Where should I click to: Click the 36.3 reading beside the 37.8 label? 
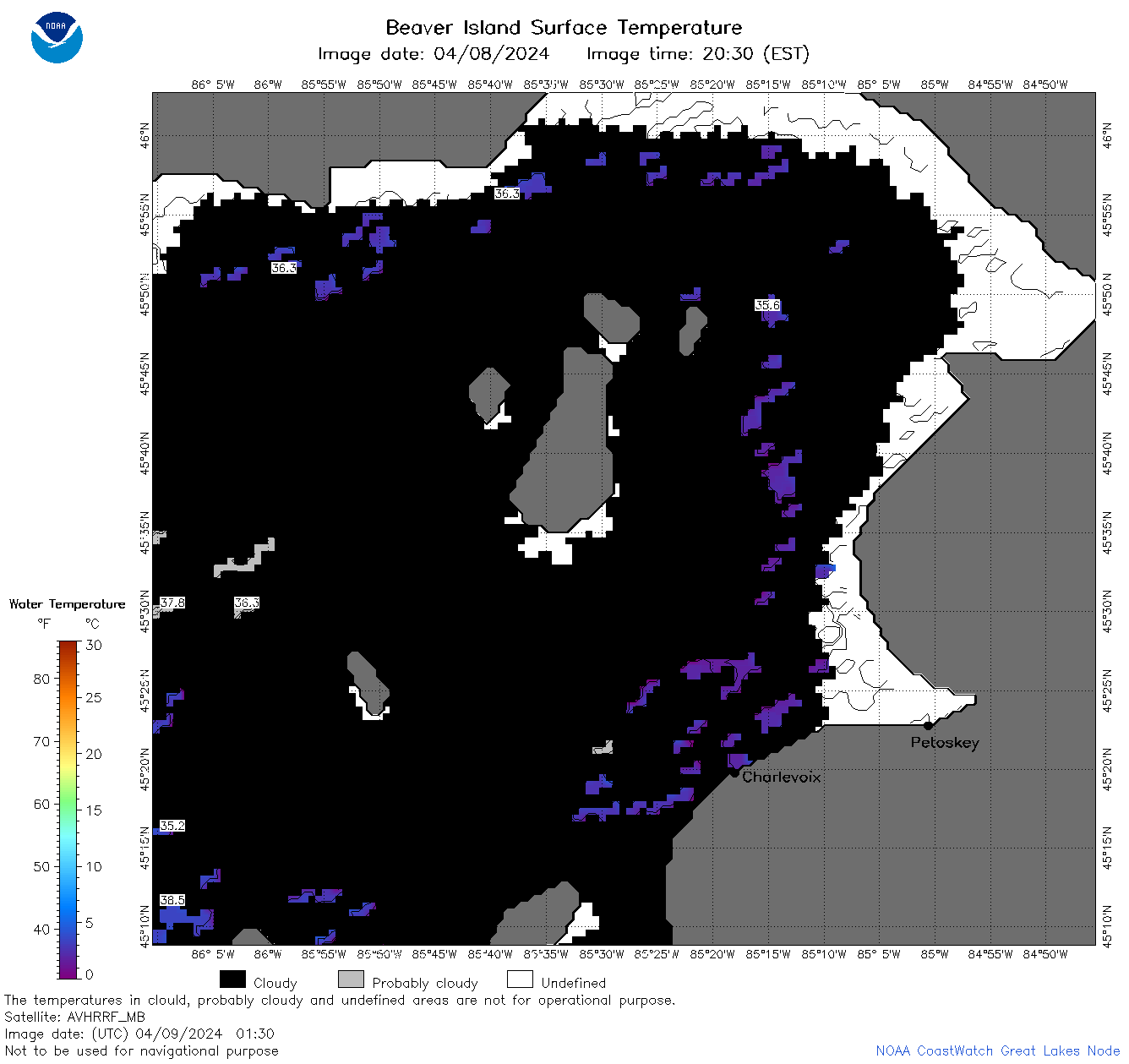pyautogui.click(x=247, y=603)
